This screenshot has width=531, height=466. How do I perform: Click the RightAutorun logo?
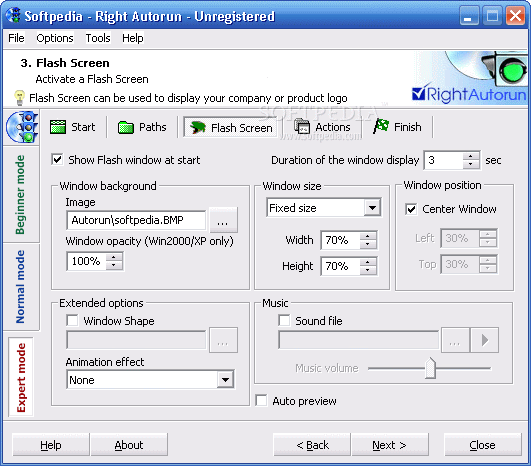(469, 94)
